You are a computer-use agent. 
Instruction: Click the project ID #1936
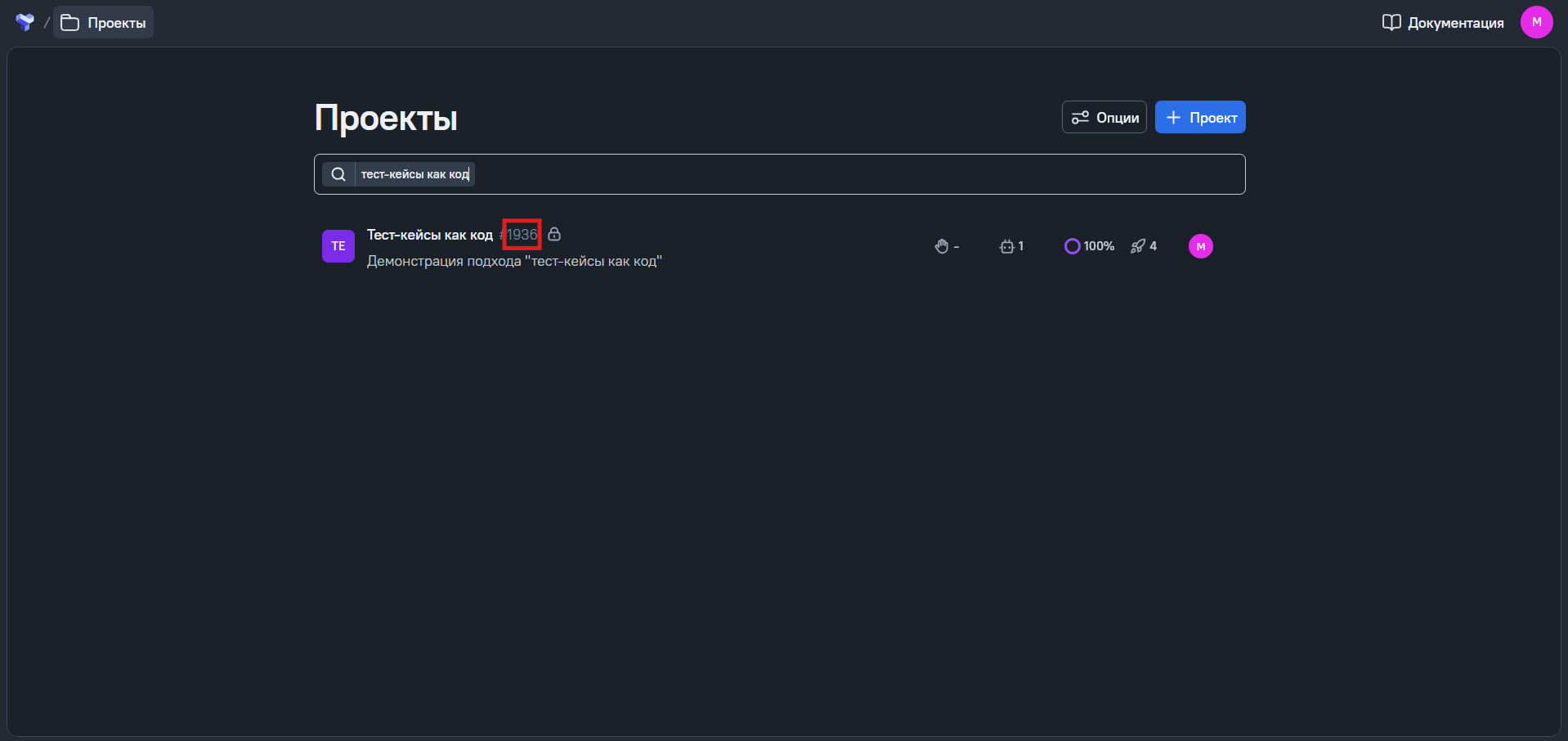pos(521,236)
